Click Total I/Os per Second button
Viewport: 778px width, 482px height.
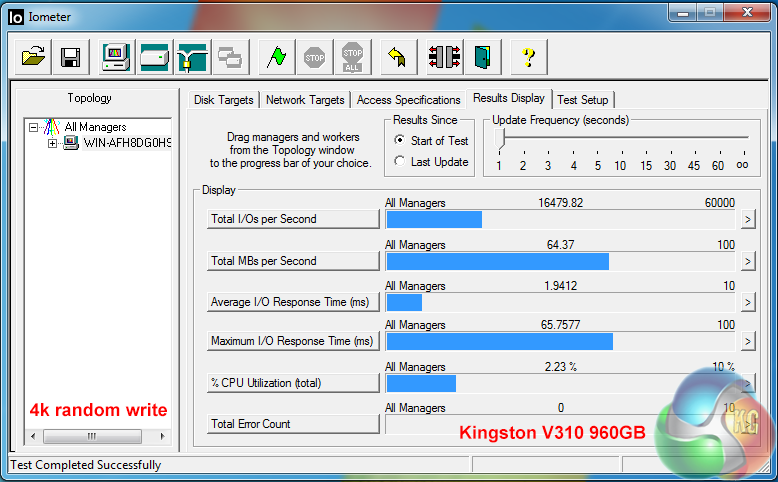[293, 219]
